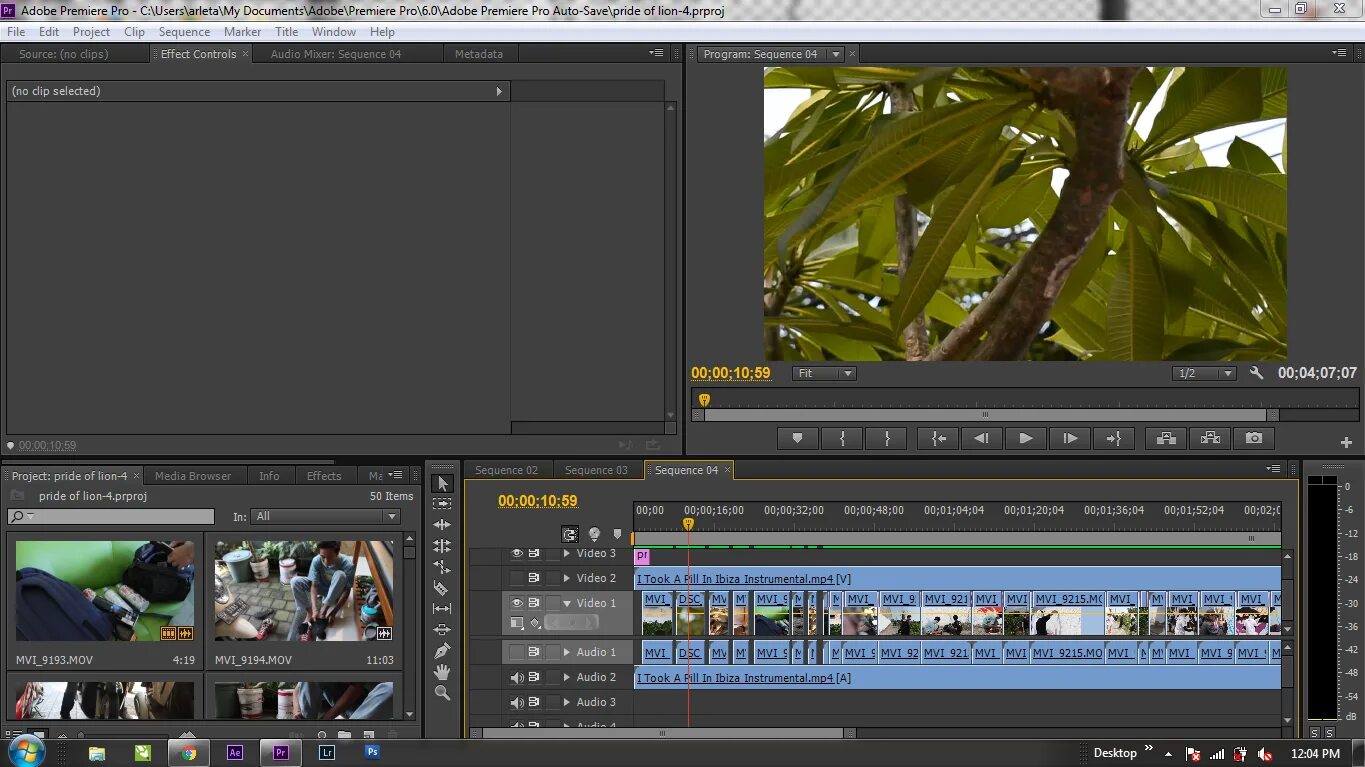Expand the Audio 1 track

(567, 652)
